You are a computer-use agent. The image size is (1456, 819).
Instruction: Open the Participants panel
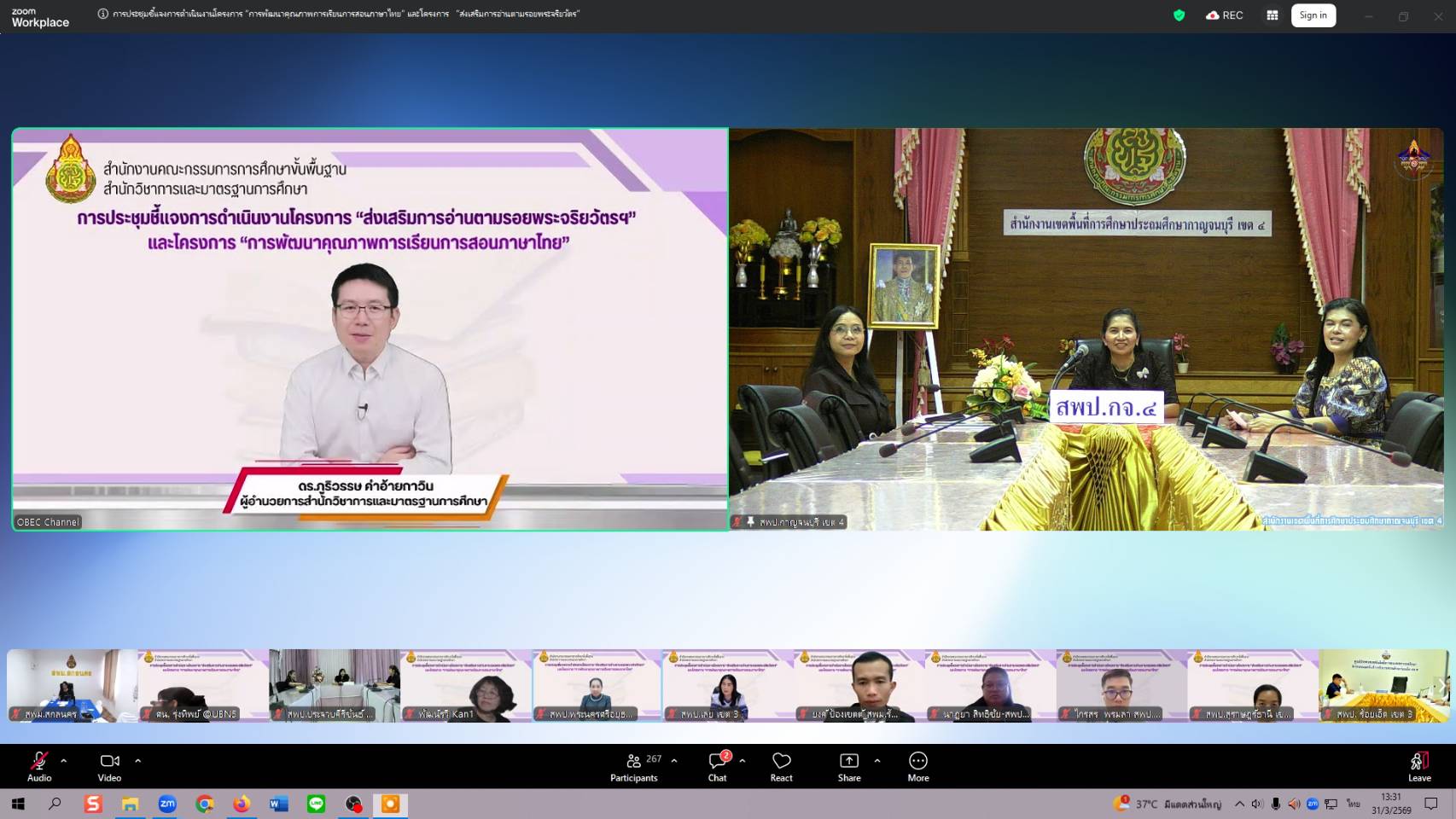634,765
